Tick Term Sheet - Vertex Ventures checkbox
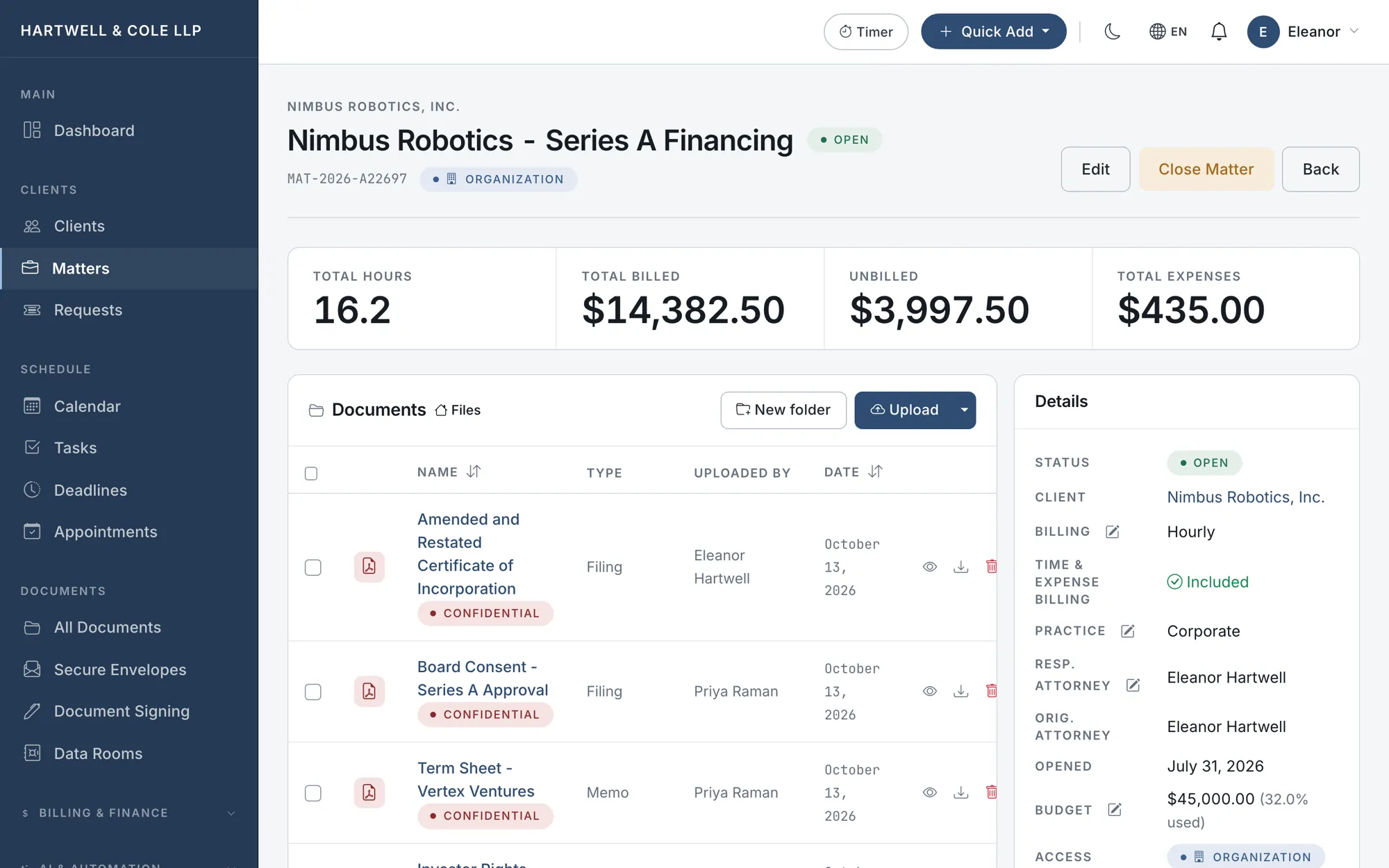The height and width of the screenshot is (868, 1389). (x=313, y=793)
